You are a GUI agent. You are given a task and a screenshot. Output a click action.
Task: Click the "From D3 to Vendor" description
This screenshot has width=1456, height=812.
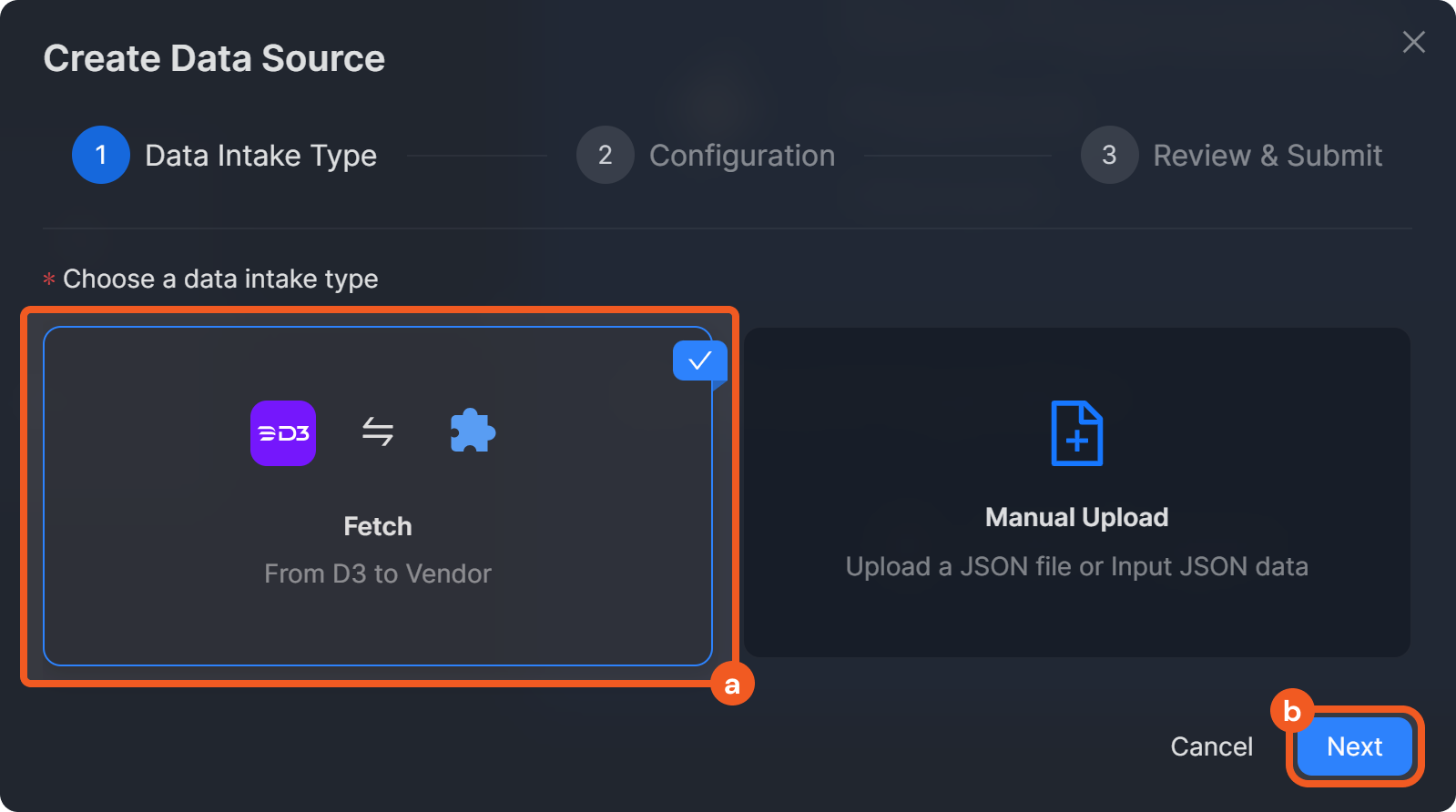click(x=378, y=573)
